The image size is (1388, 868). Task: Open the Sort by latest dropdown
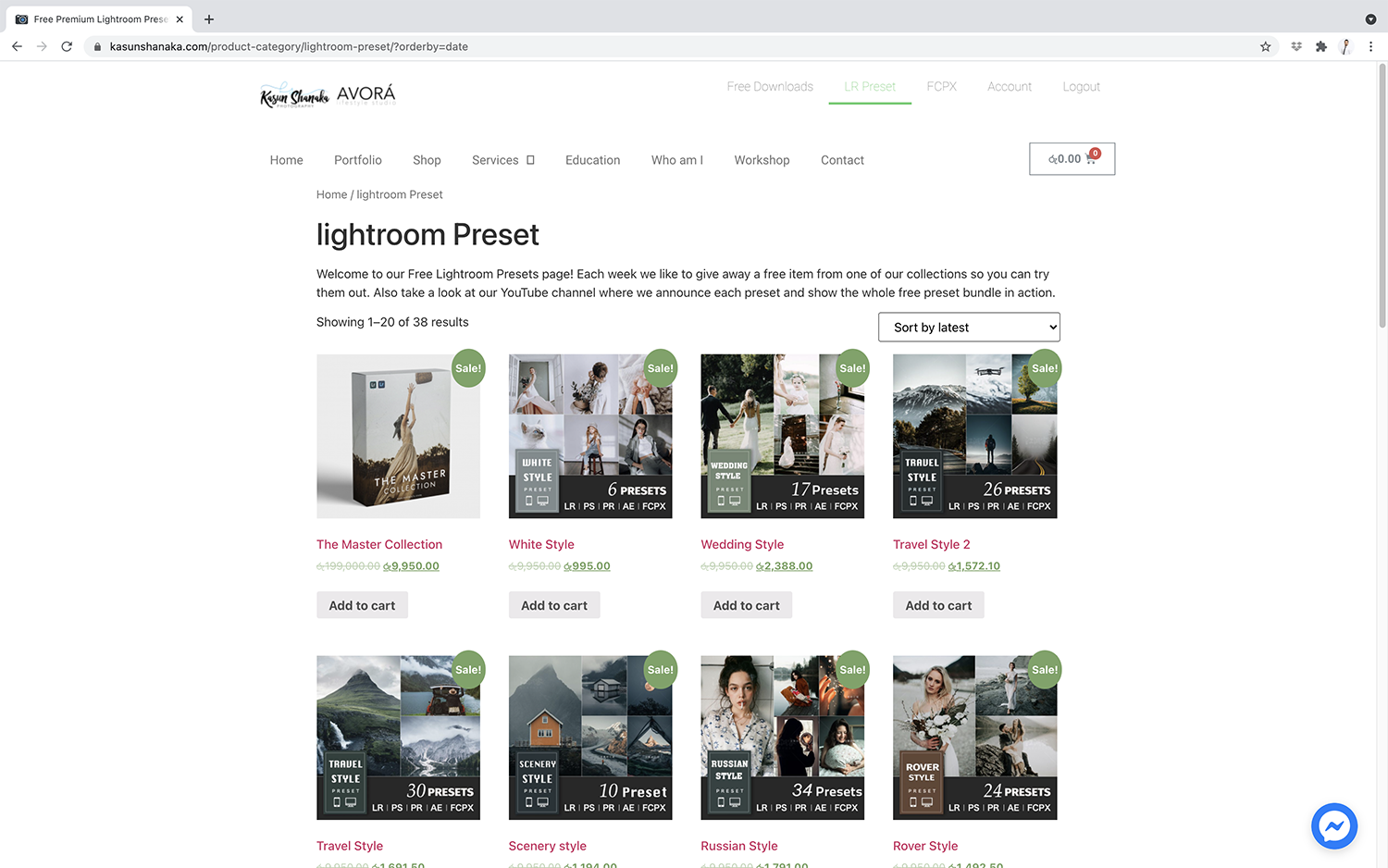(969, 327)
